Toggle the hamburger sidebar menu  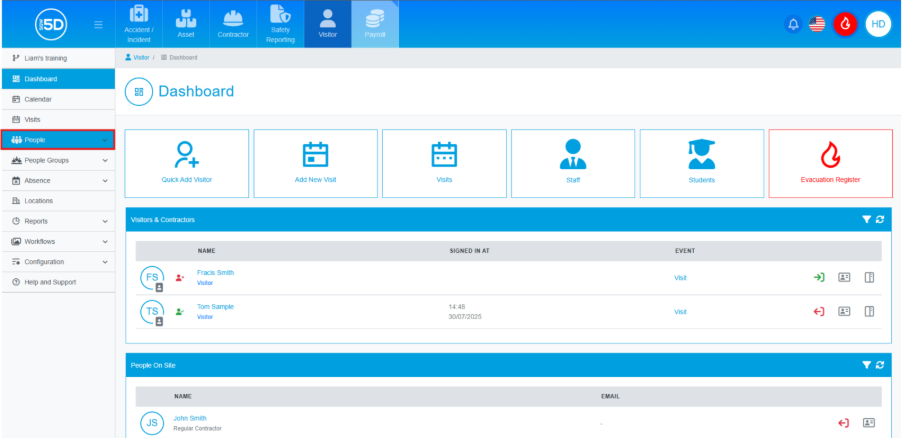(97, 24)
